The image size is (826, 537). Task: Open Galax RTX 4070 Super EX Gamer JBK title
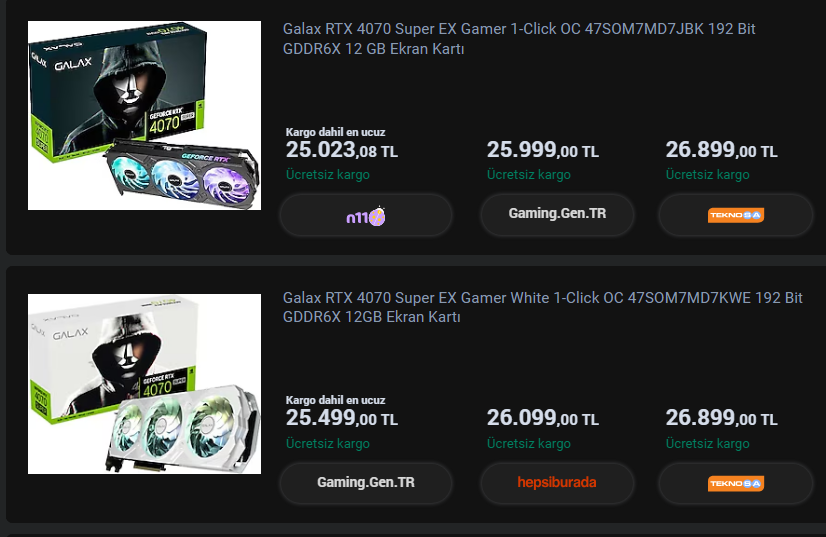[519, 39]
